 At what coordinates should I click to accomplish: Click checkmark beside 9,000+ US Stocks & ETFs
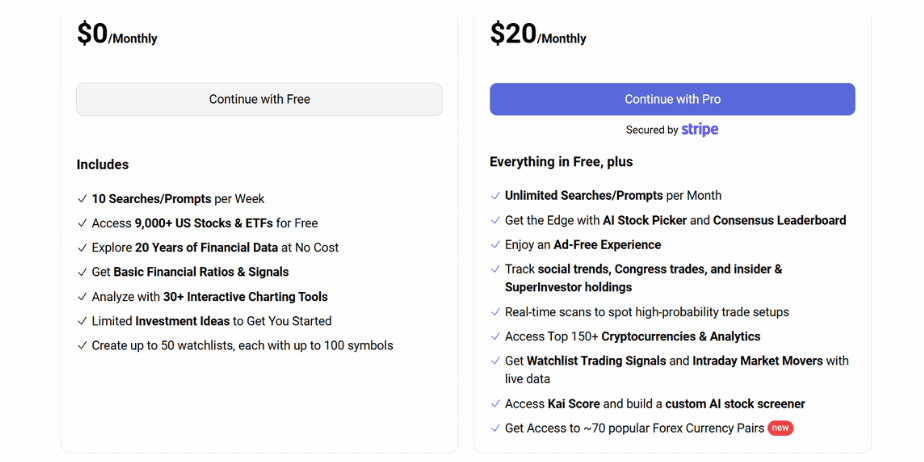[82, 223]
